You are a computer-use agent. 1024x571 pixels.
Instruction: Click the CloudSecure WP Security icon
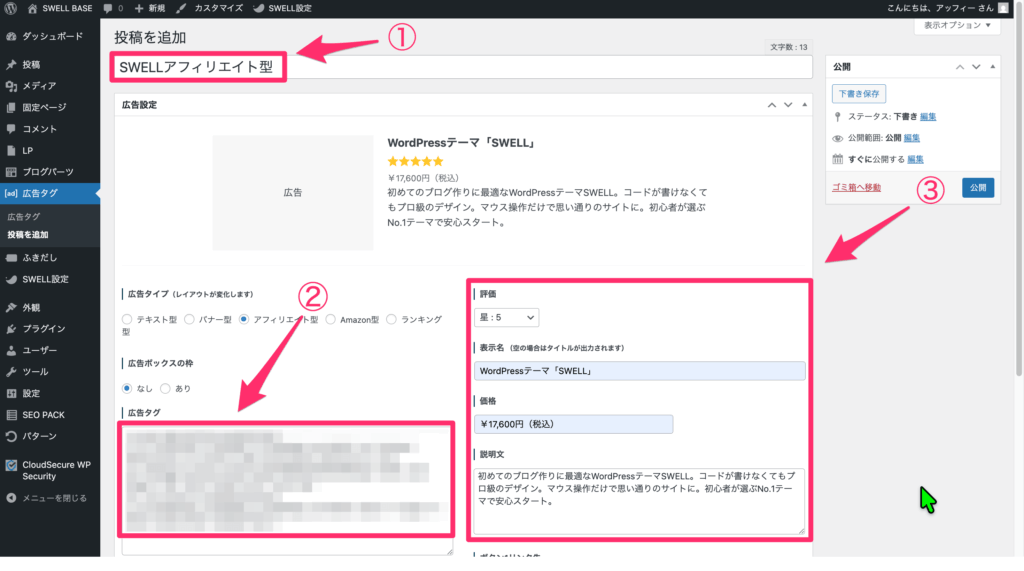point(11,464)
